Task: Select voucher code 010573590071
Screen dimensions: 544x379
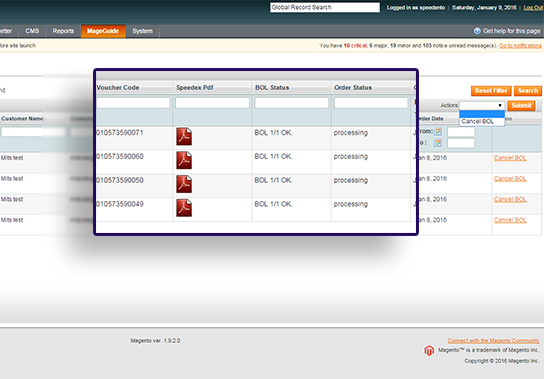Action: coord(120,133)
